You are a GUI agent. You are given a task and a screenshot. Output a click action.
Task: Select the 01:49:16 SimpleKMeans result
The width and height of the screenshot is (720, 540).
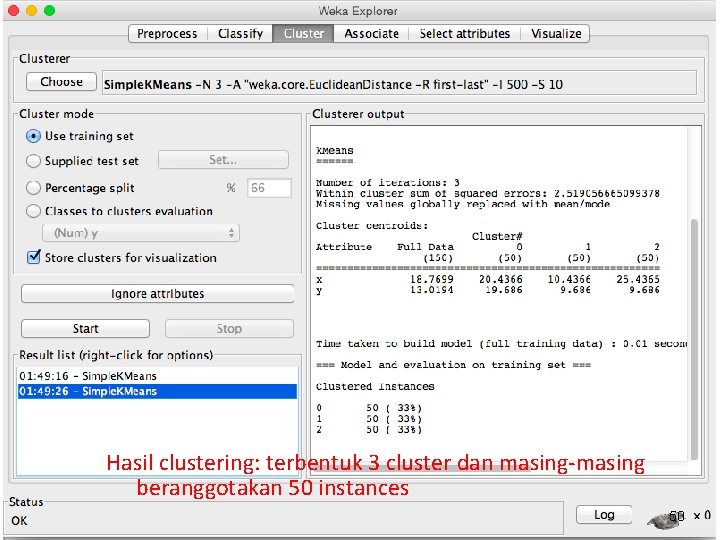click(157, 376)
